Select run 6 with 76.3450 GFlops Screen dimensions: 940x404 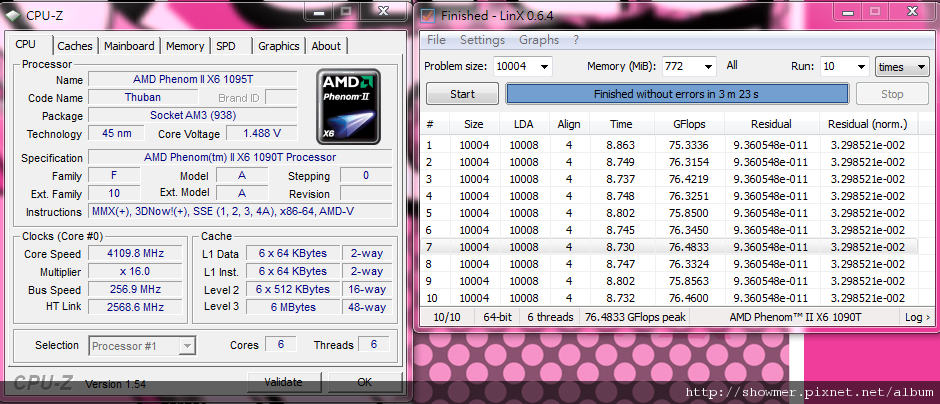coord(670,230)
